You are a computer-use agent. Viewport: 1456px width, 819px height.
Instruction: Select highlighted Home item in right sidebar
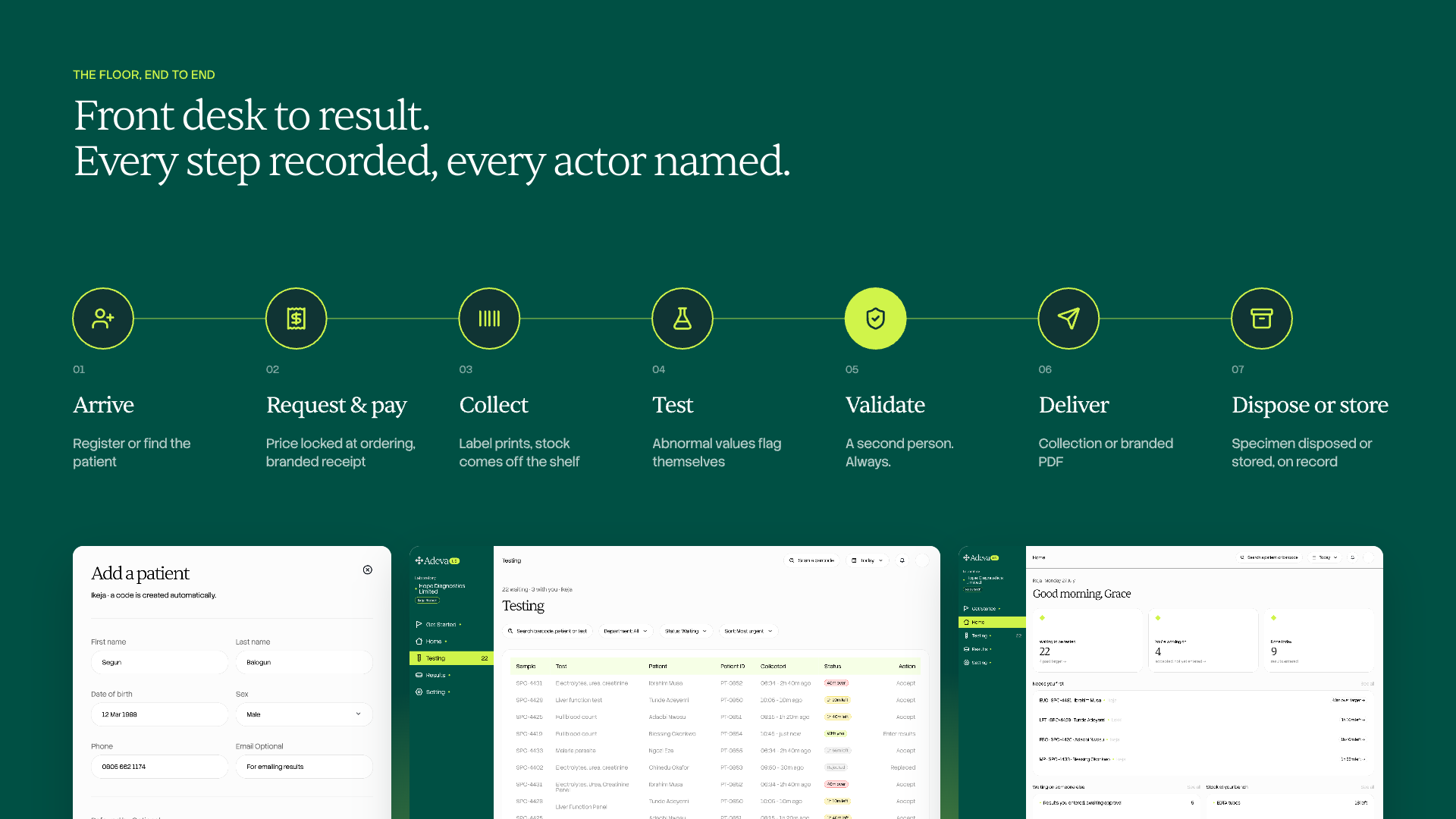pyautogui.click(x=992, y=622)
